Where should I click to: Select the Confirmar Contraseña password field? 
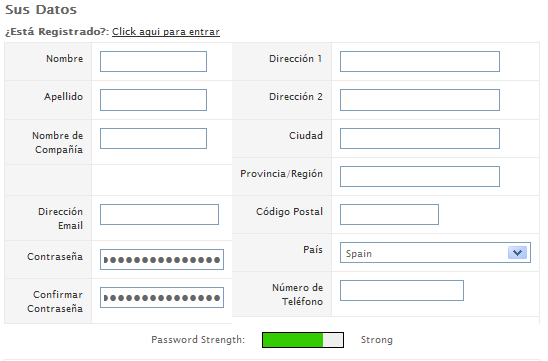[162, 297]
